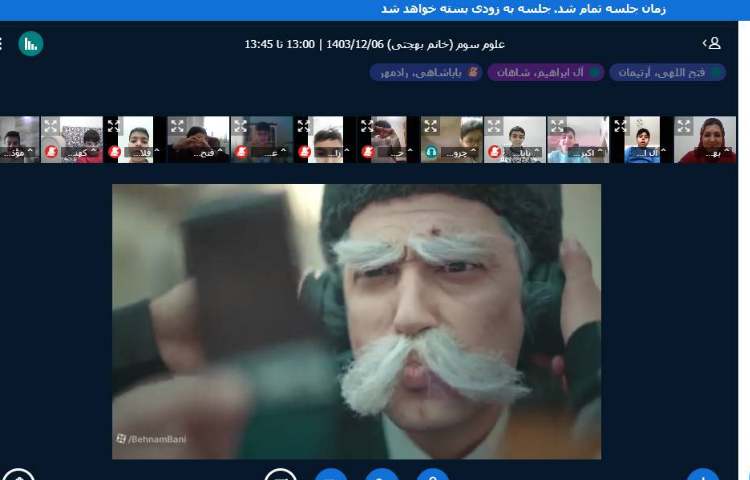Fullscreen the فلا... webcam
750x480 pixels.
point(113,126)
